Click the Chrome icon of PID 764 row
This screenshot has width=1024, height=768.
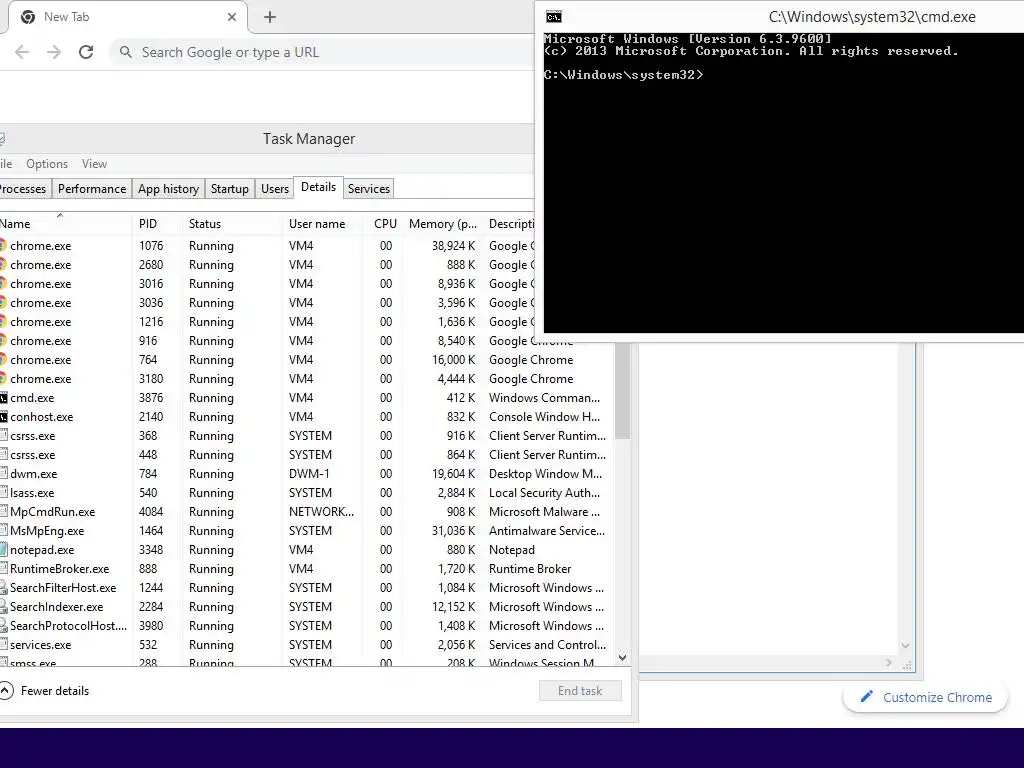pyautogui.click(x=3, y=360)
